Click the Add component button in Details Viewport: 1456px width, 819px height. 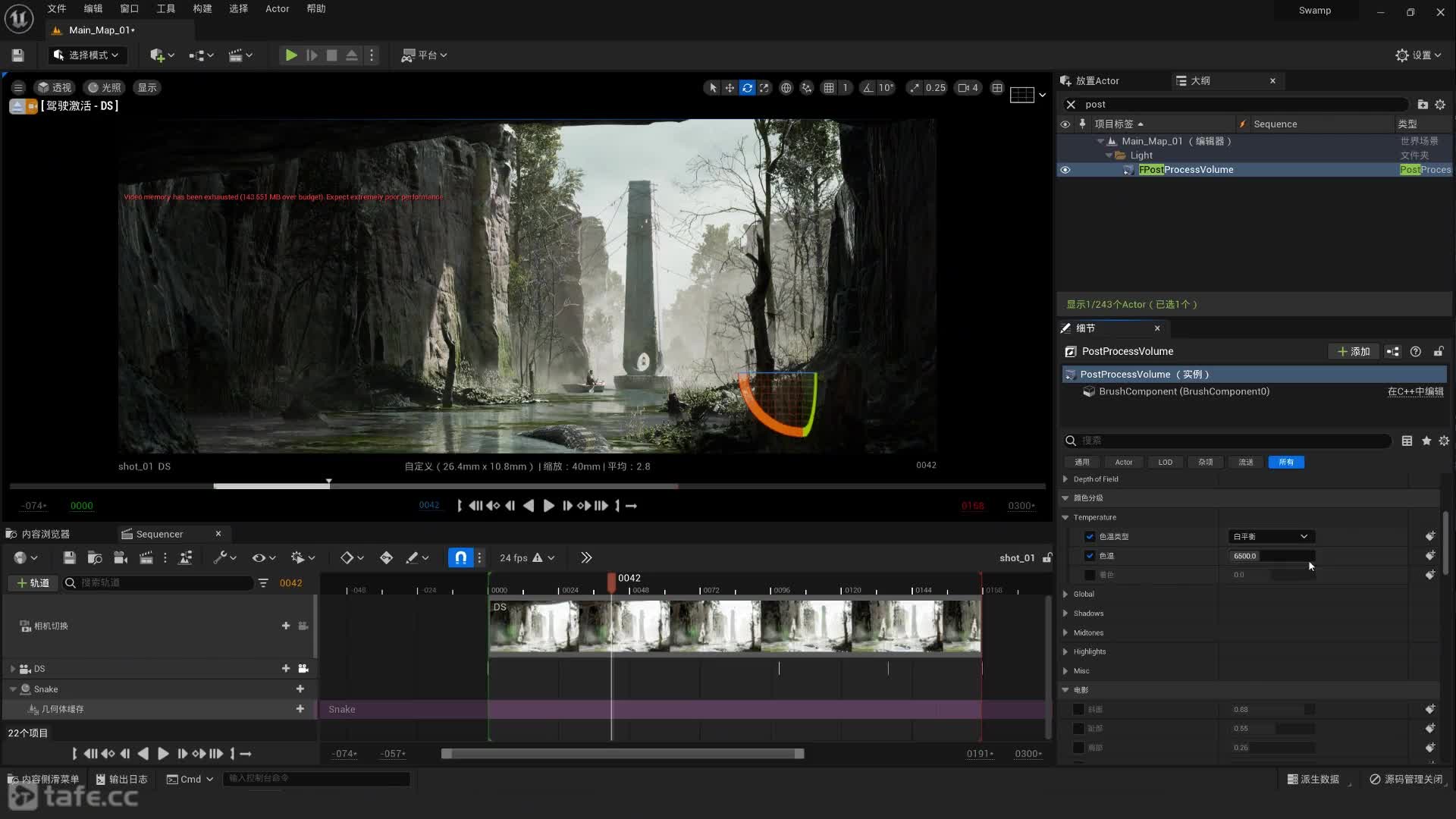[x=1354, y=352]
